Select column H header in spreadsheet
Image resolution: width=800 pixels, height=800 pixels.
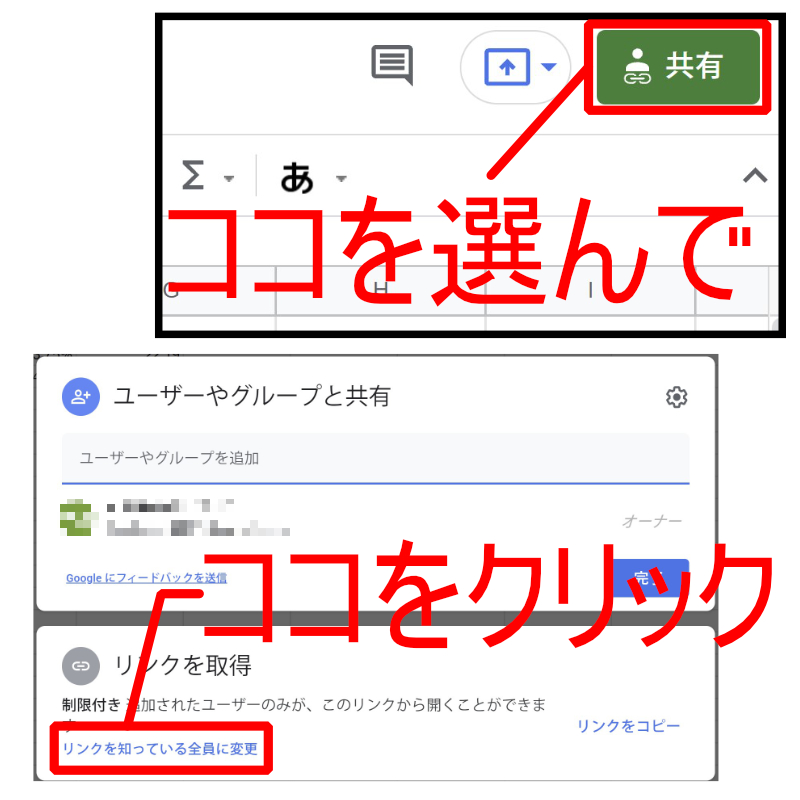coord(381,289)
